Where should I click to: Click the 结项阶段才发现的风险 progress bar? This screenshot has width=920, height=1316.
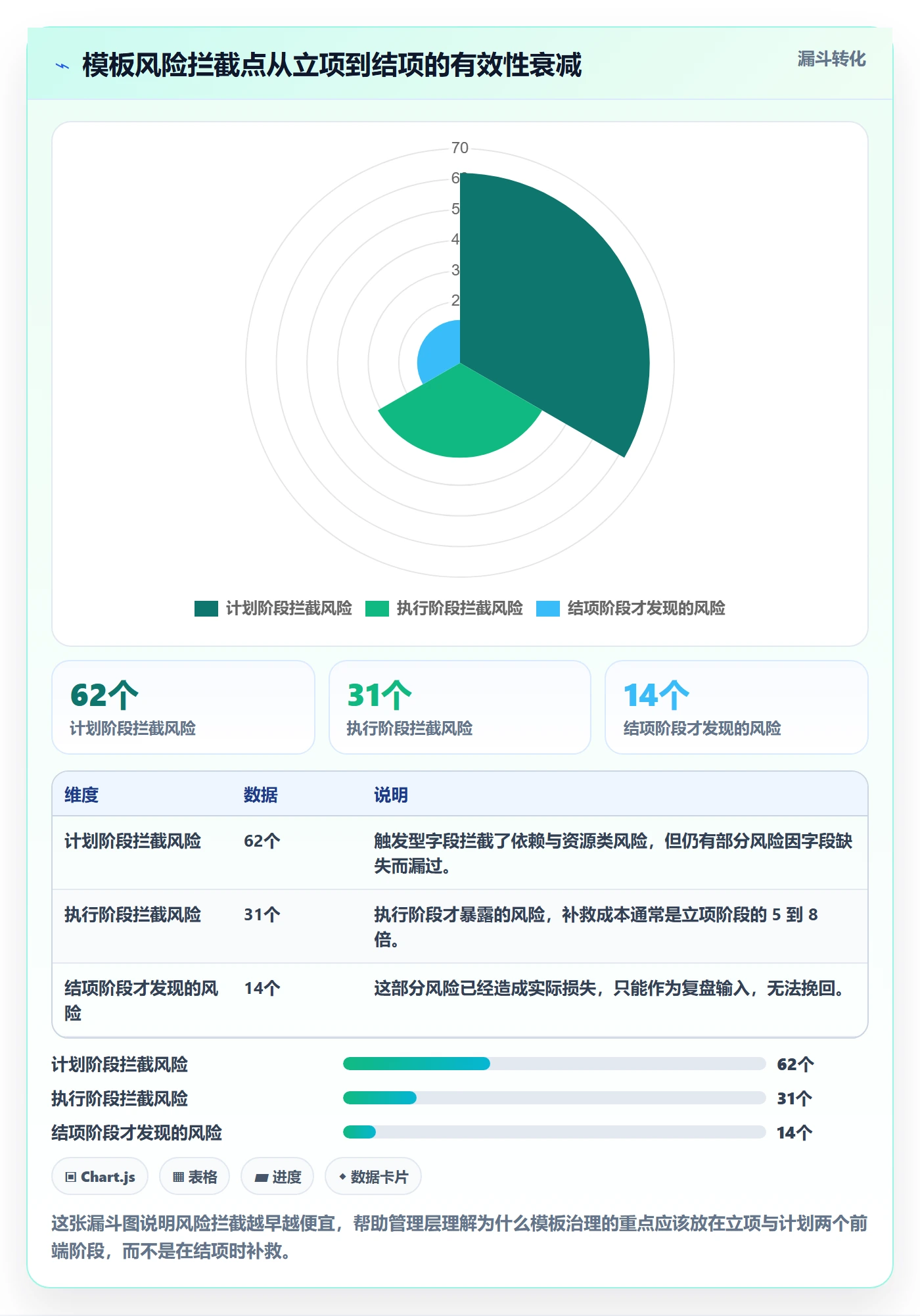tap(555, 1132)
